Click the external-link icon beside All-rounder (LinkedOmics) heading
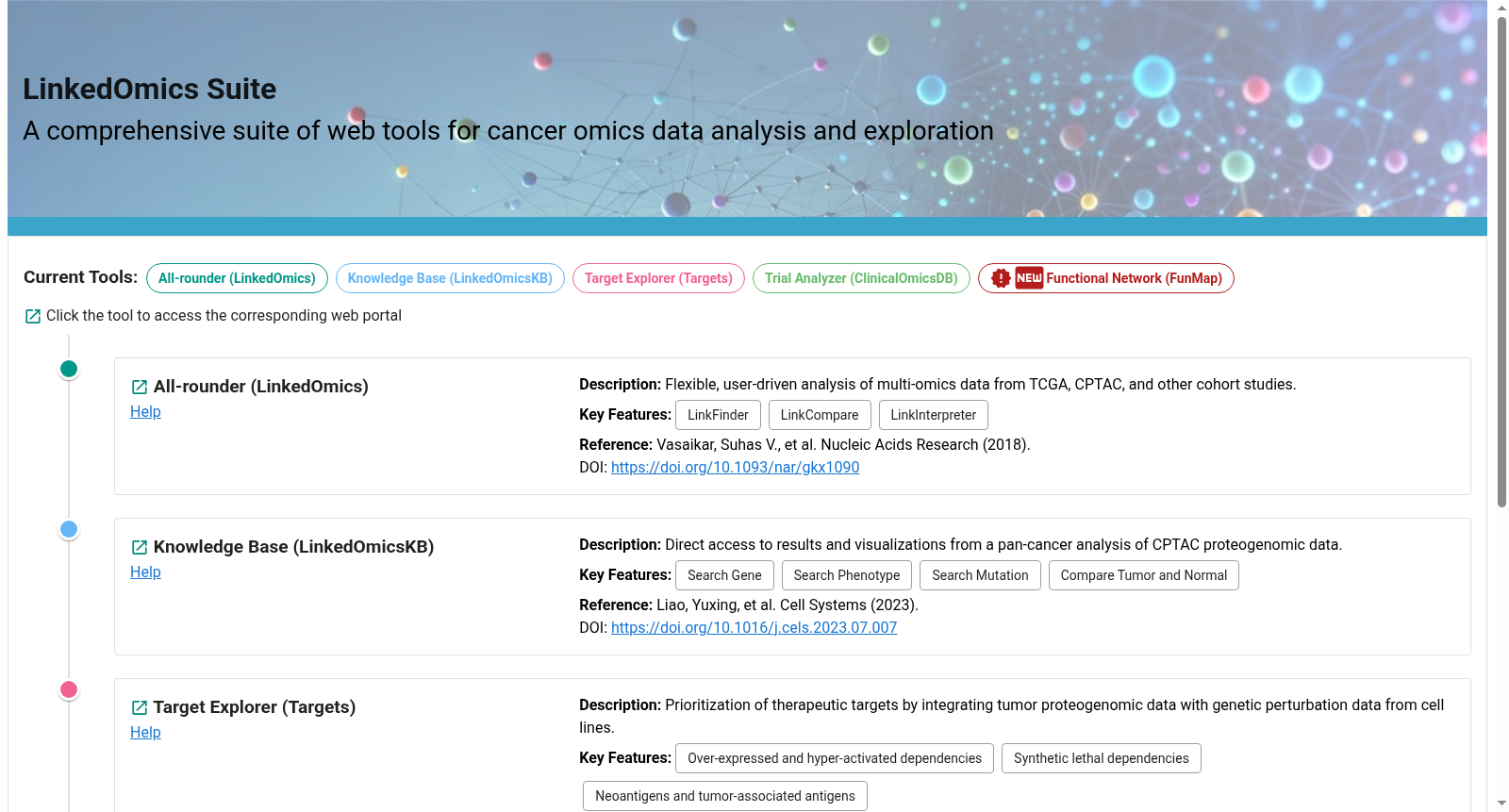Image resolution: width=1509 pixels, height=812 pixels. tap(140, 387)
